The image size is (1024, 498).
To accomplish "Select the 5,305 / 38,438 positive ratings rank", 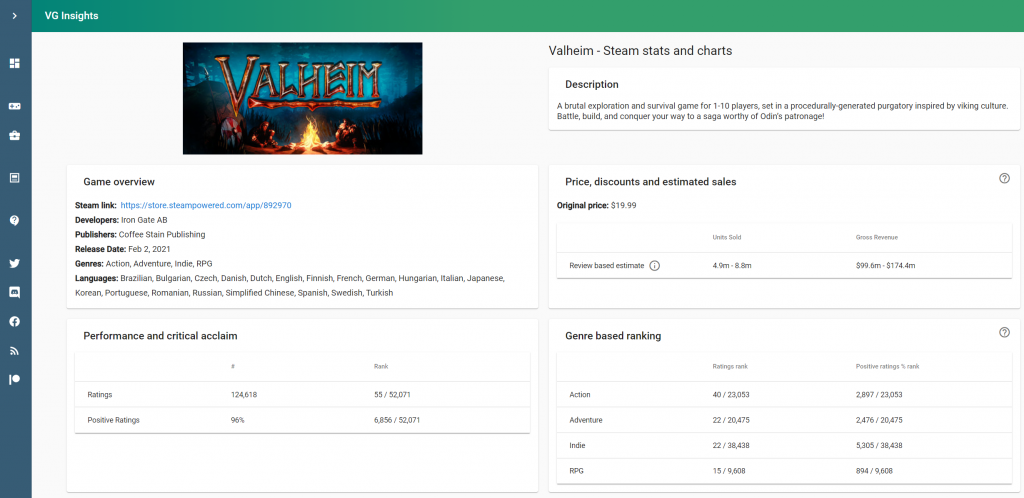I will click(x=879, y=445).
